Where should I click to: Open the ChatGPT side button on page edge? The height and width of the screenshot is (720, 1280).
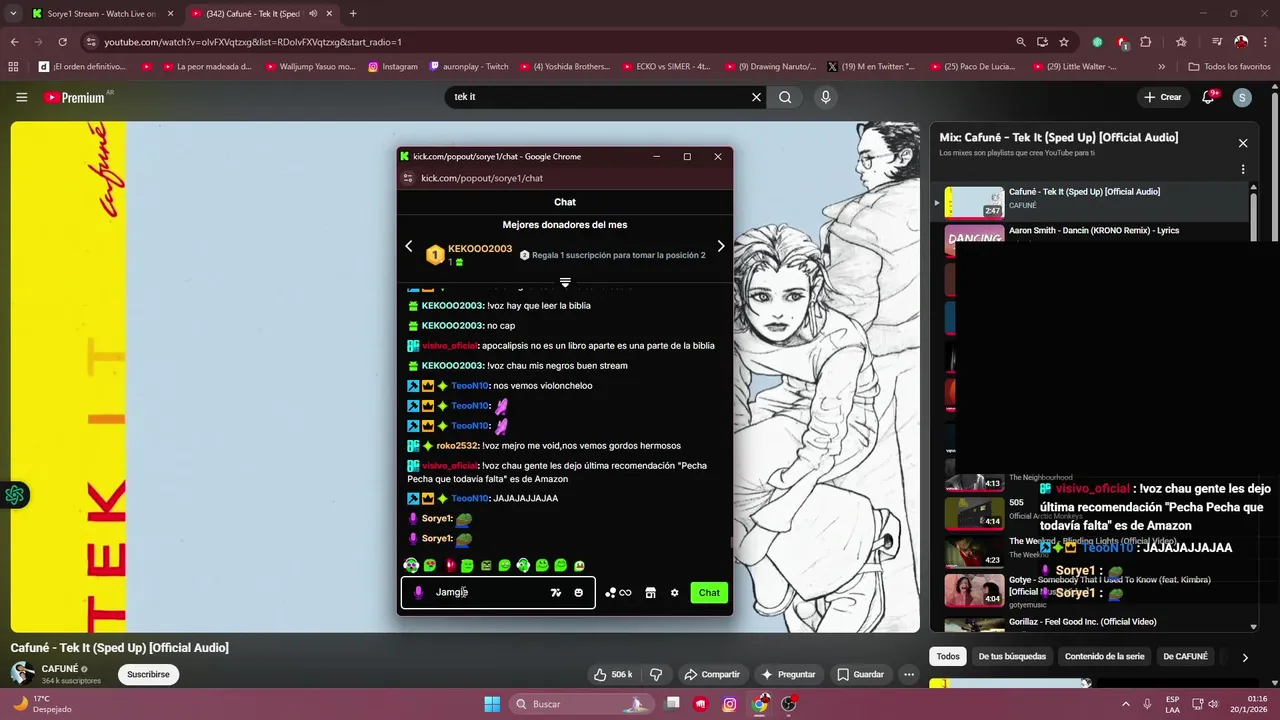[x=14, y=495]
